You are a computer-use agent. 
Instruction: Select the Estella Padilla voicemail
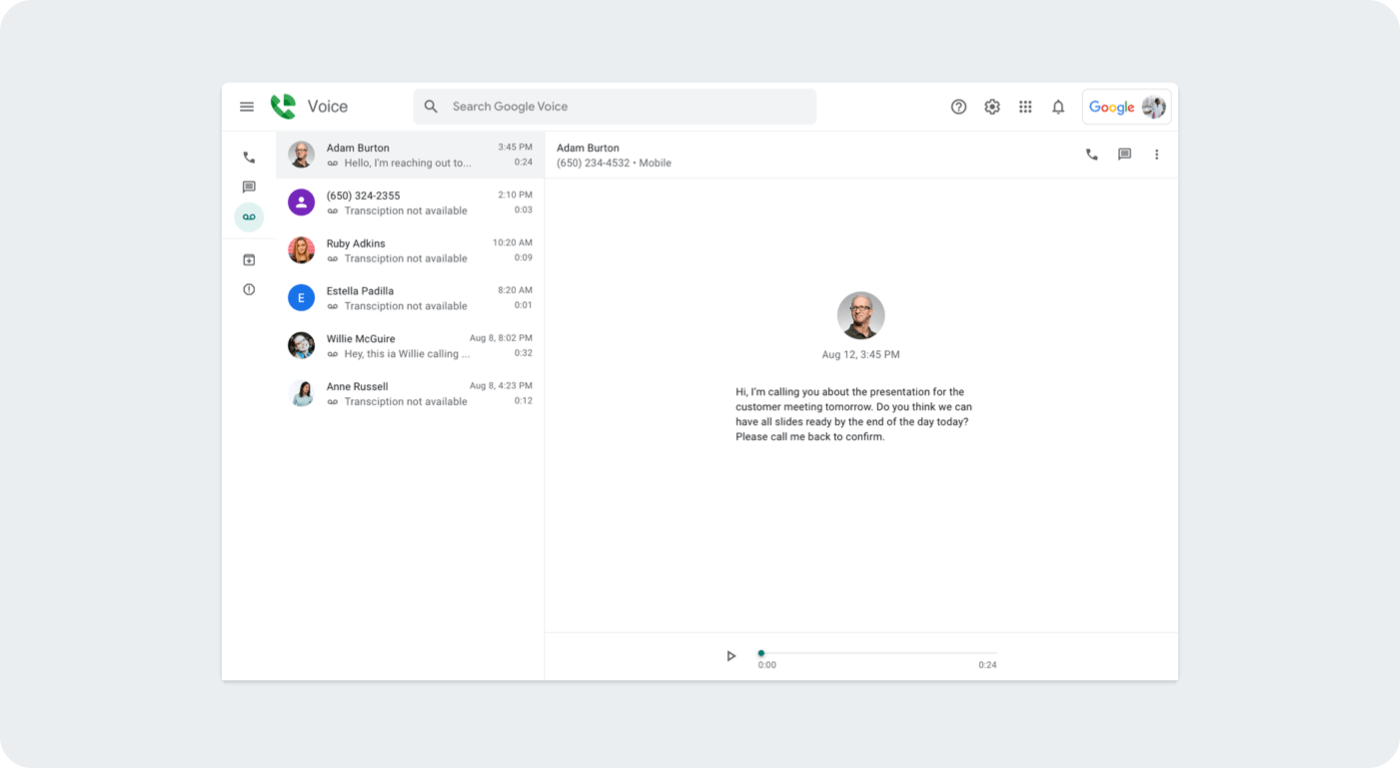[410, 297]
